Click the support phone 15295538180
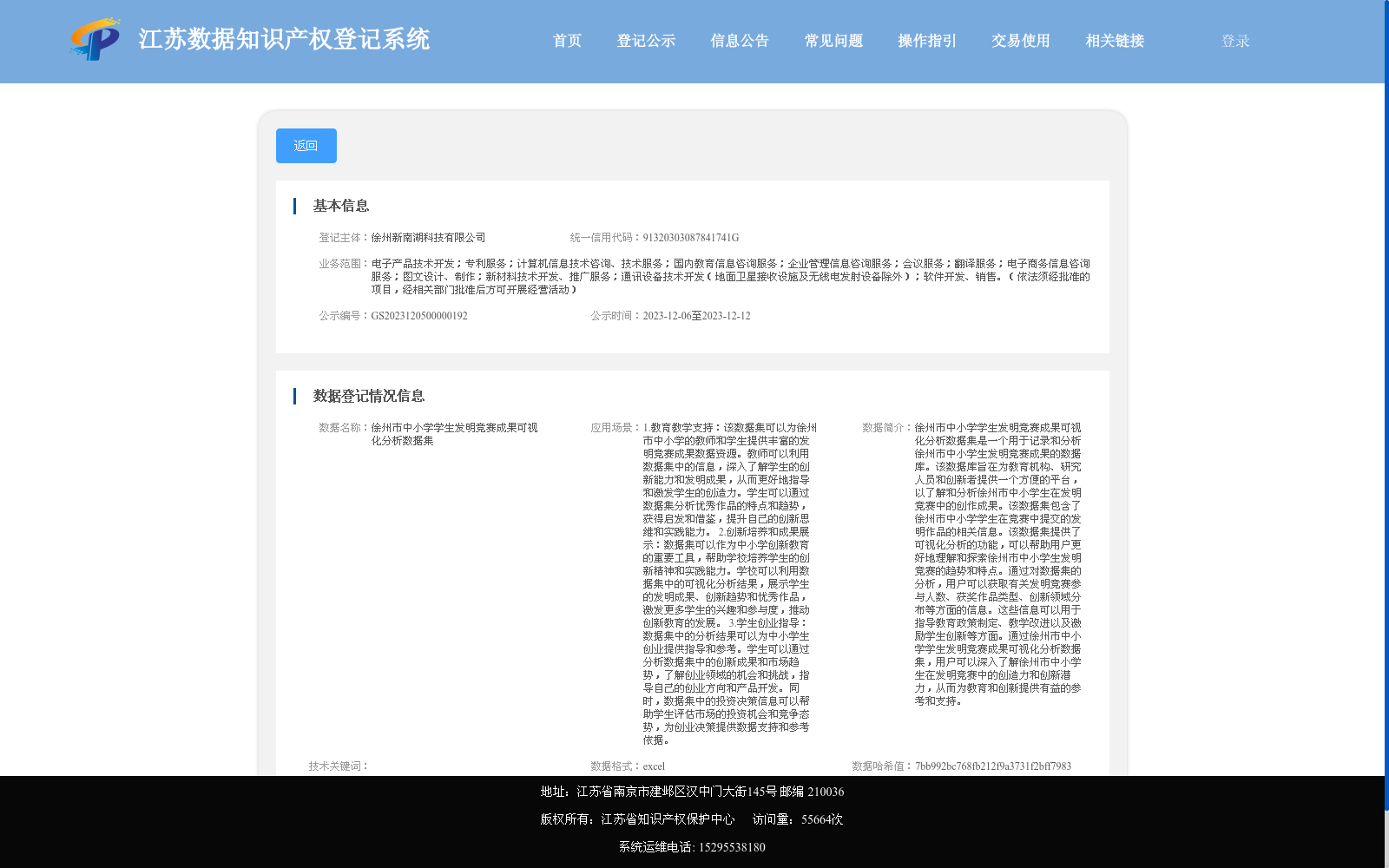 (x=732, y=847)
